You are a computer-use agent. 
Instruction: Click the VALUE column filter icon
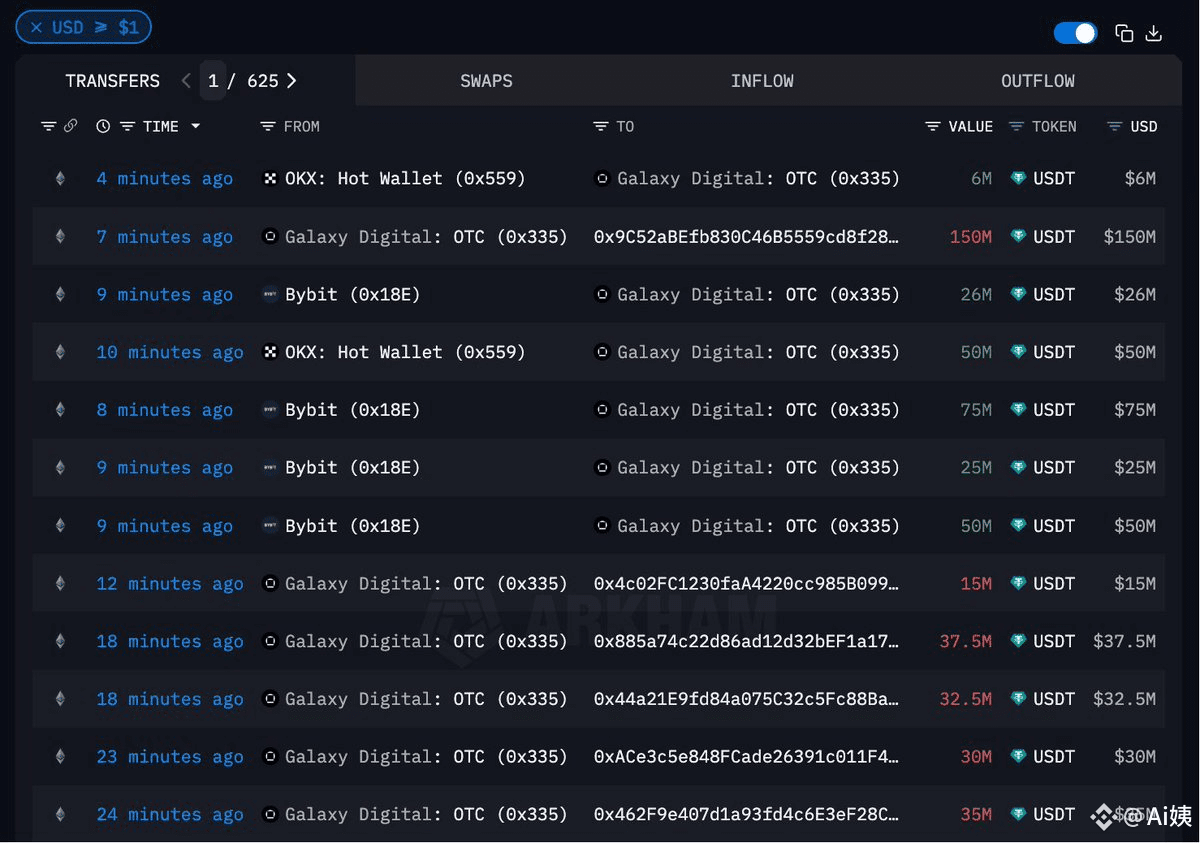coord(932,126)
